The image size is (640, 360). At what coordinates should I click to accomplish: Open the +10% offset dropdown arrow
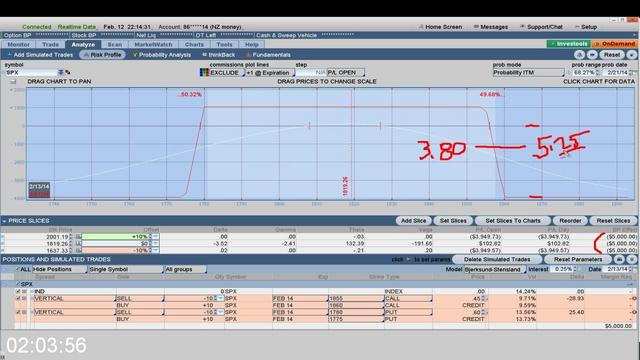pyautogui.click(x=156, y=237)
